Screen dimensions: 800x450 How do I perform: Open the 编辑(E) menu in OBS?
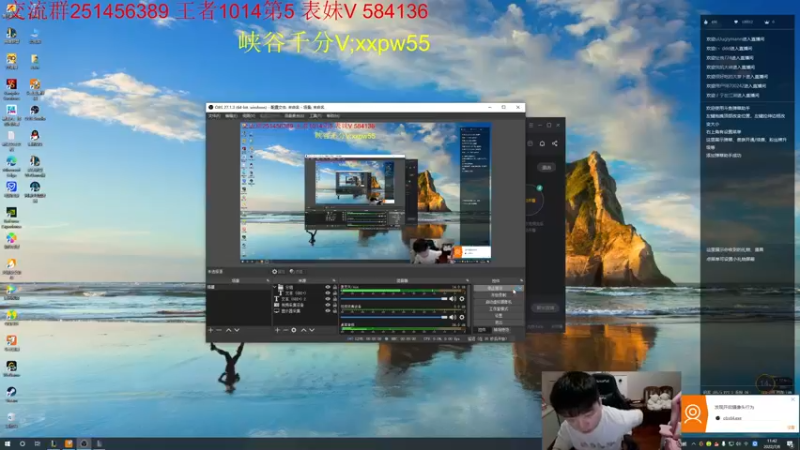pos(231,116)
